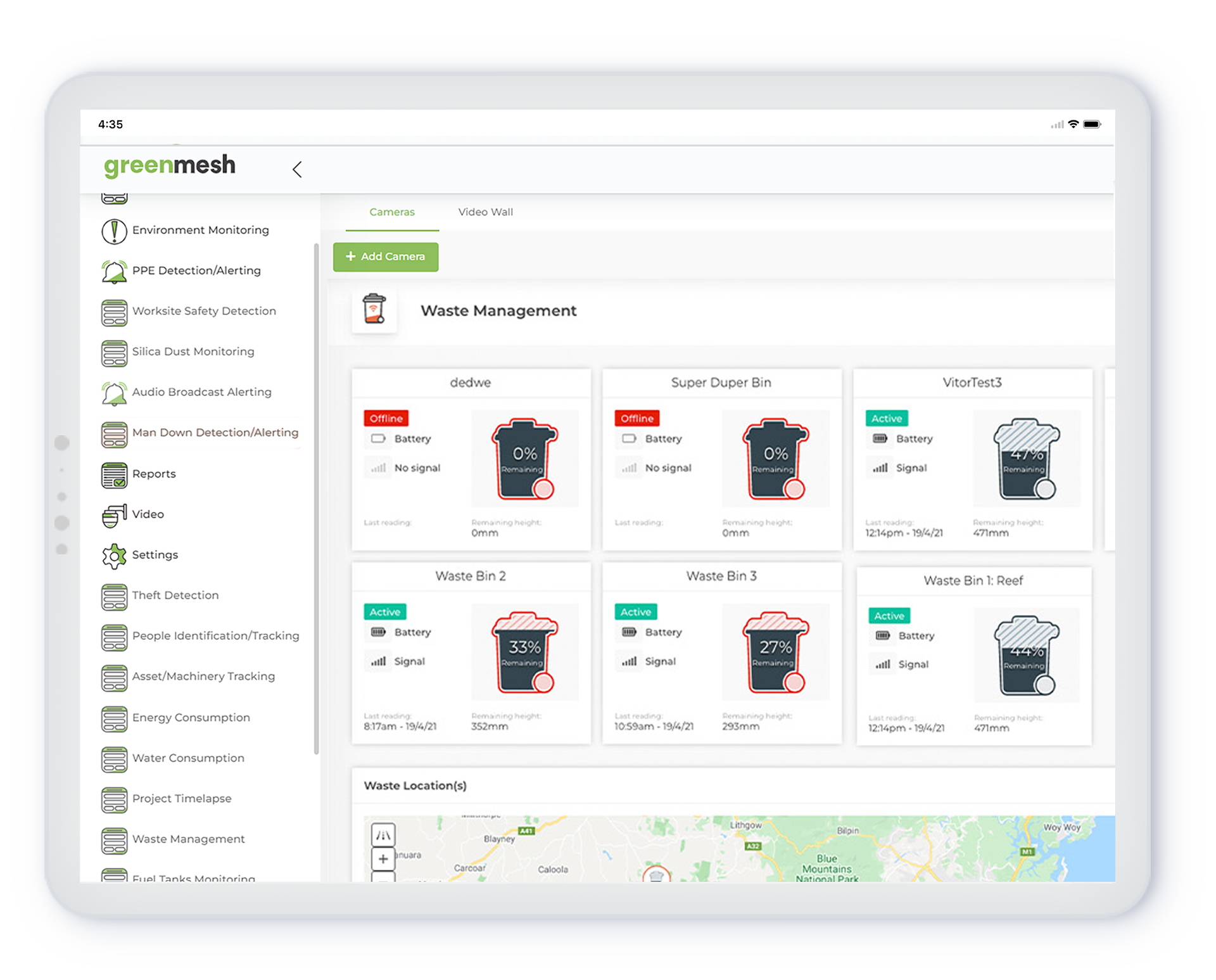Click the VitorTest3 47% remaining bin graphic
The width and height of the screenshot is (1216, 980).
pos(1026,459)
